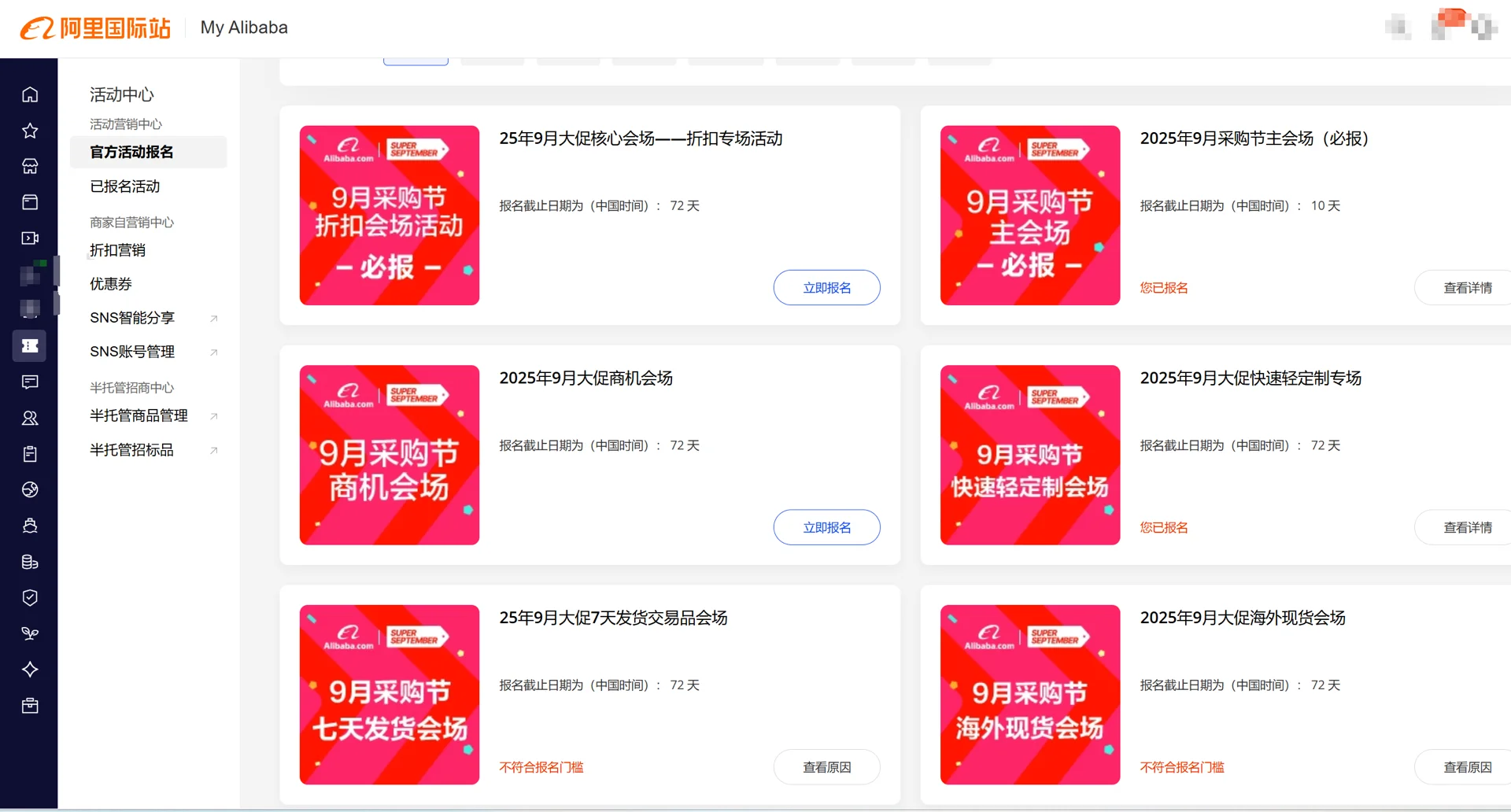Open the home icon in the sidebar
1511x812 pixels.
29,94
